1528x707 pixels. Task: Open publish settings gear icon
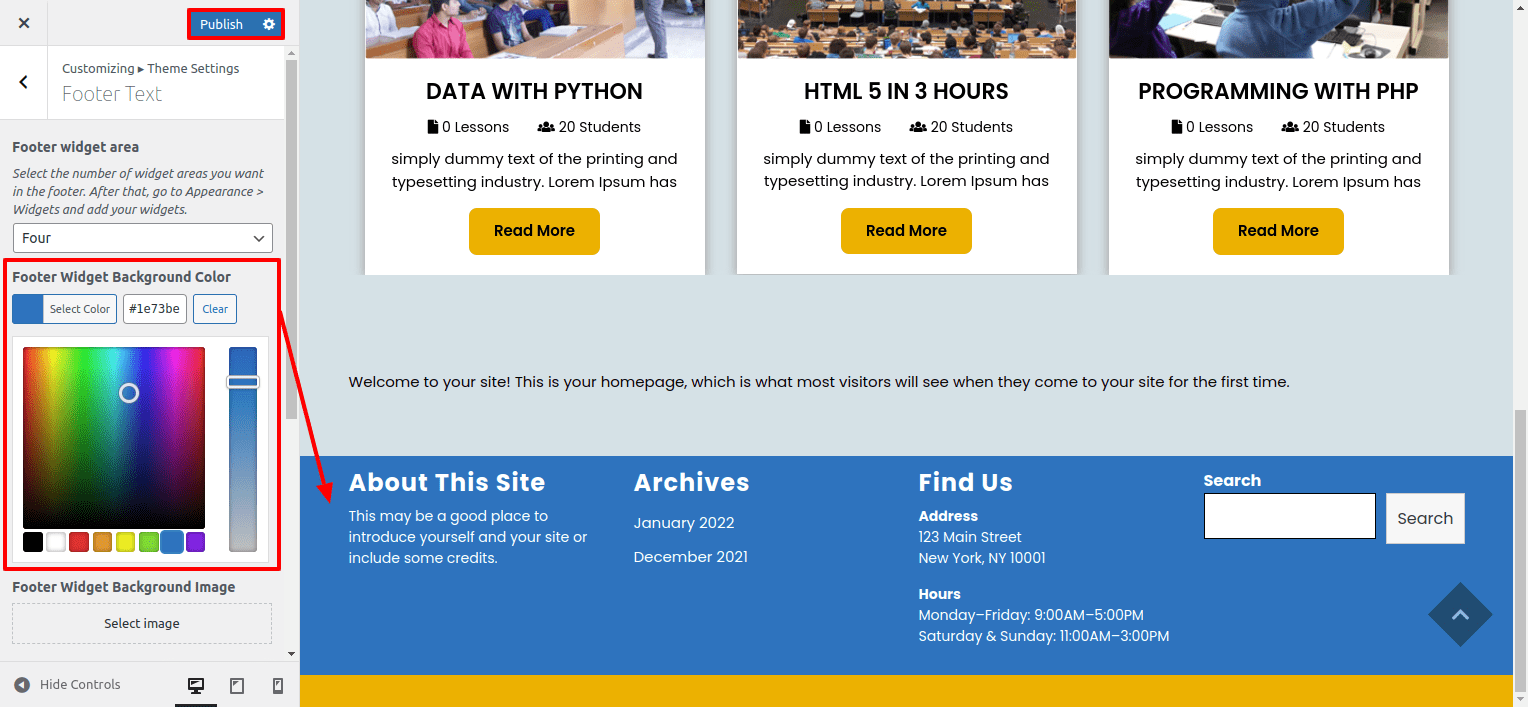click(x=269, y=24)
